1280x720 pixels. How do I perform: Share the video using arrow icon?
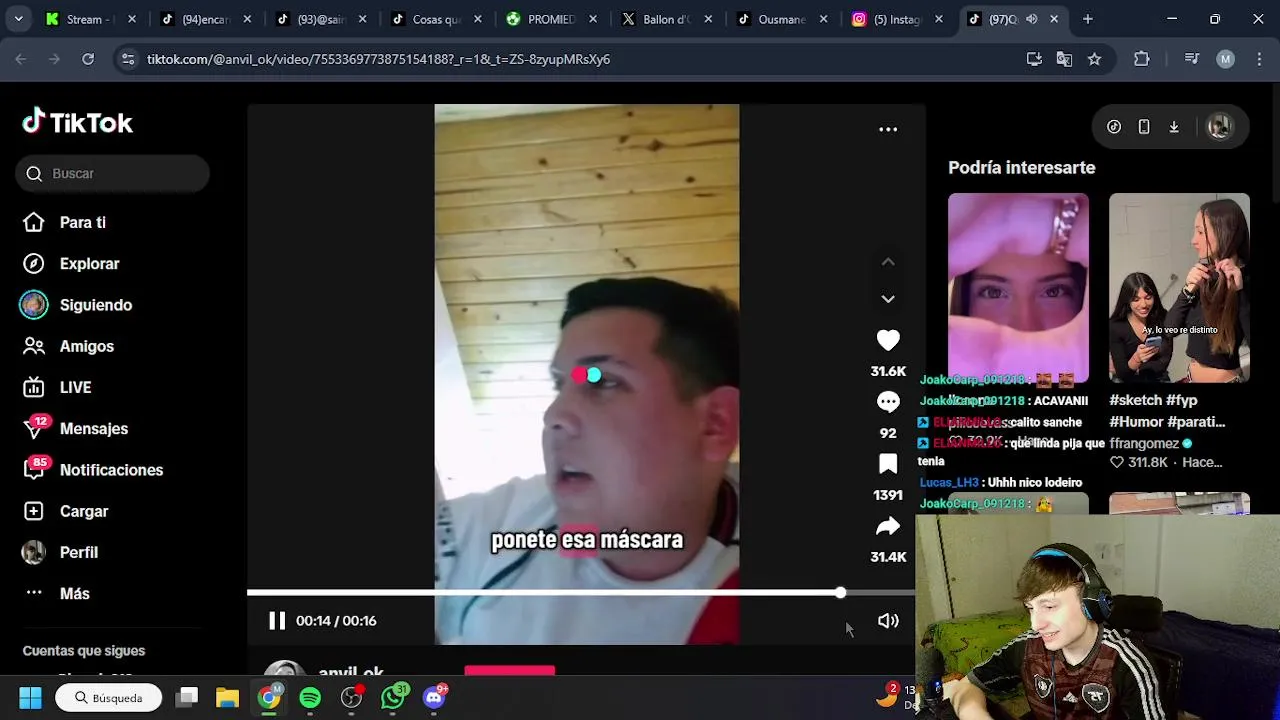click(888, 526)
